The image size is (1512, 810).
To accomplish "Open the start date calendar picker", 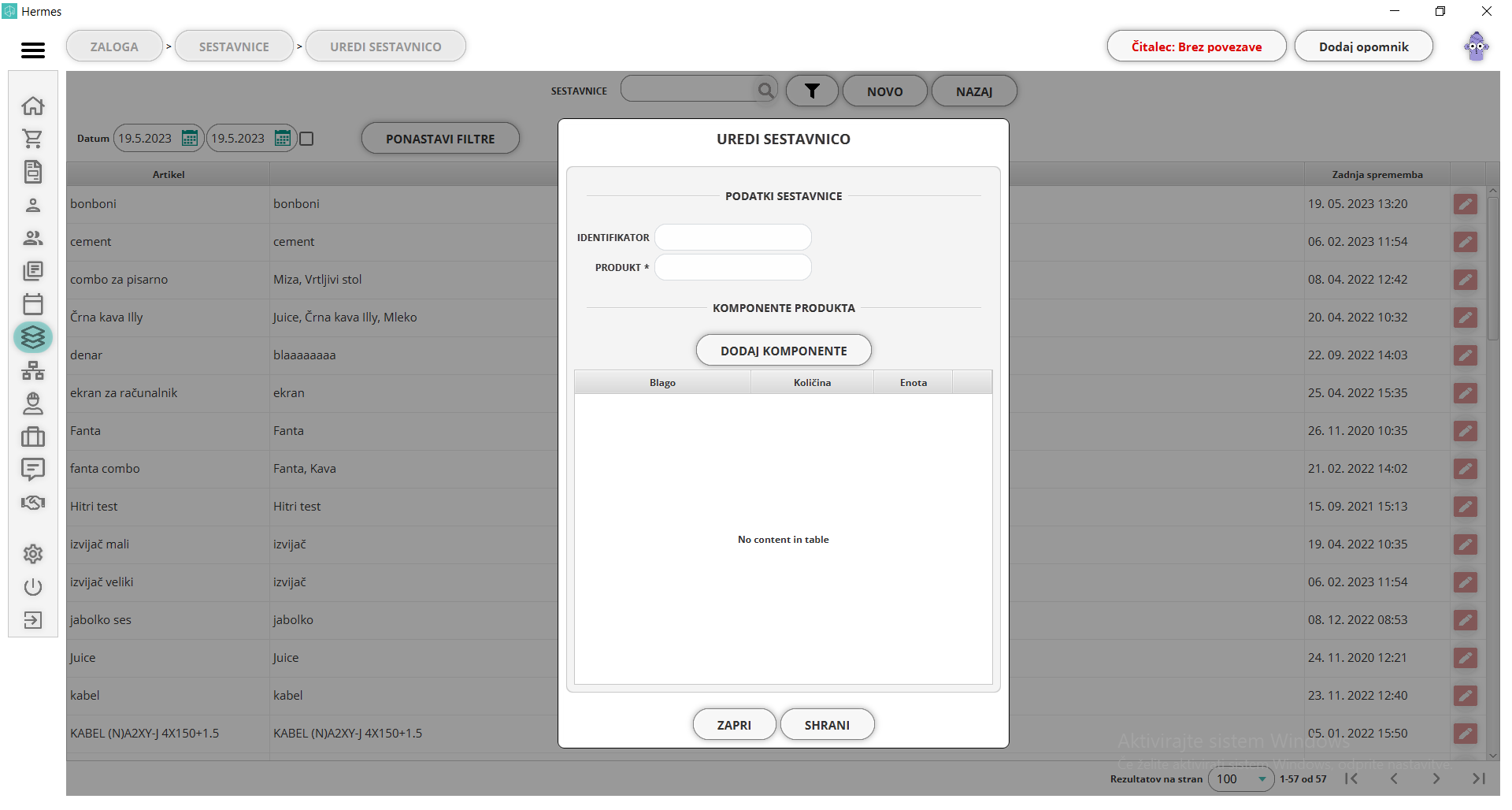I will (190, 138).
